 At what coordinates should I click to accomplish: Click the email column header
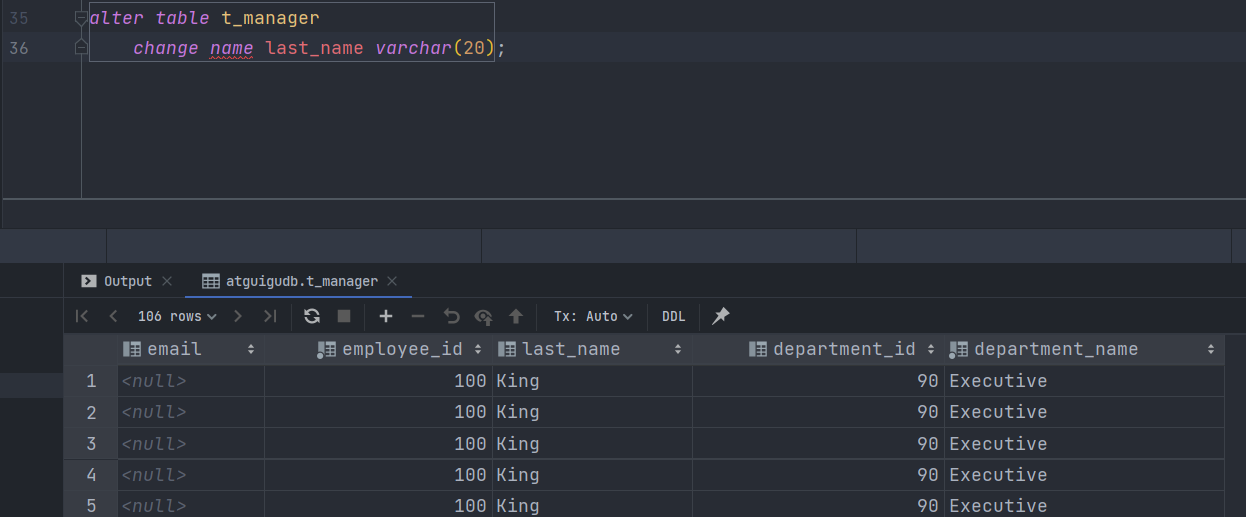coord(191,349)
